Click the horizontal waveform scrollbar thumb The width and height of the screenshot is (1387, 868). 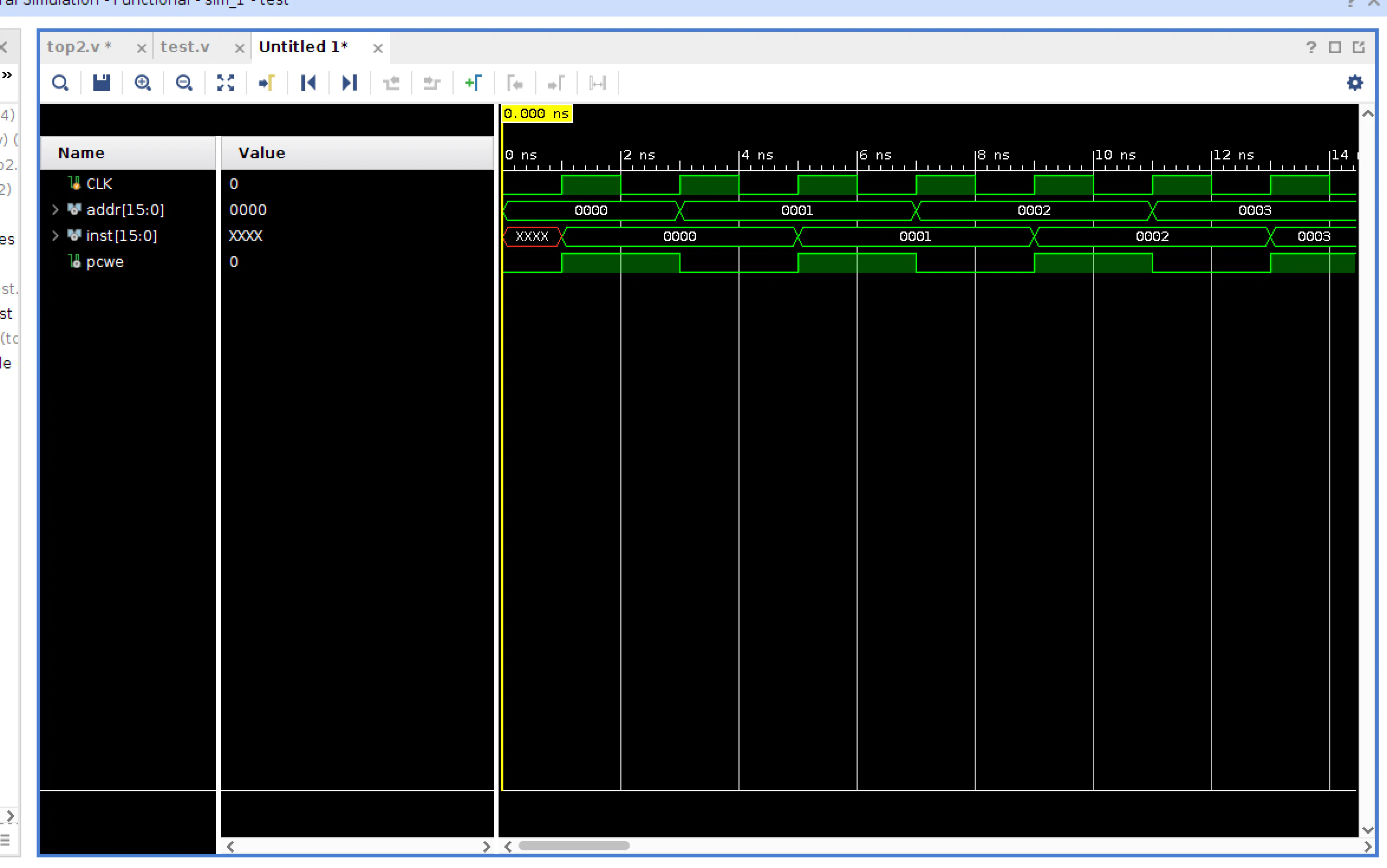(x=574, y=846)
